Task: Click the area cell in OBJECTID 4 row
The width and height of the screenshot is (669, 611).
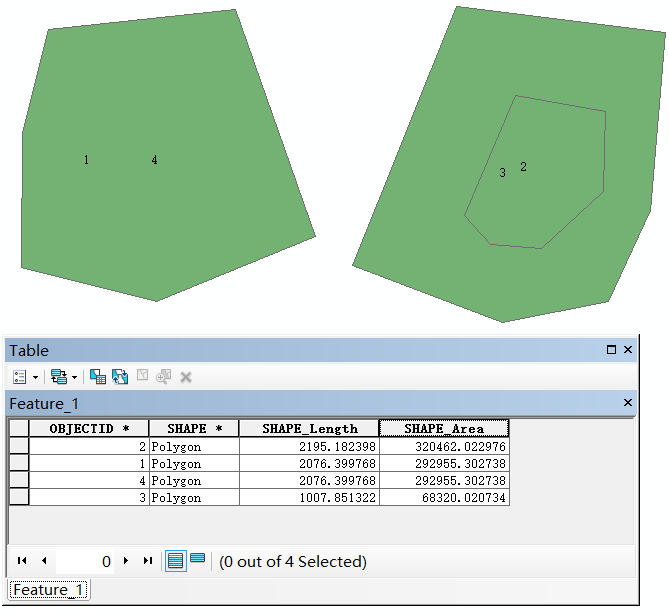Action: (444, 480)
